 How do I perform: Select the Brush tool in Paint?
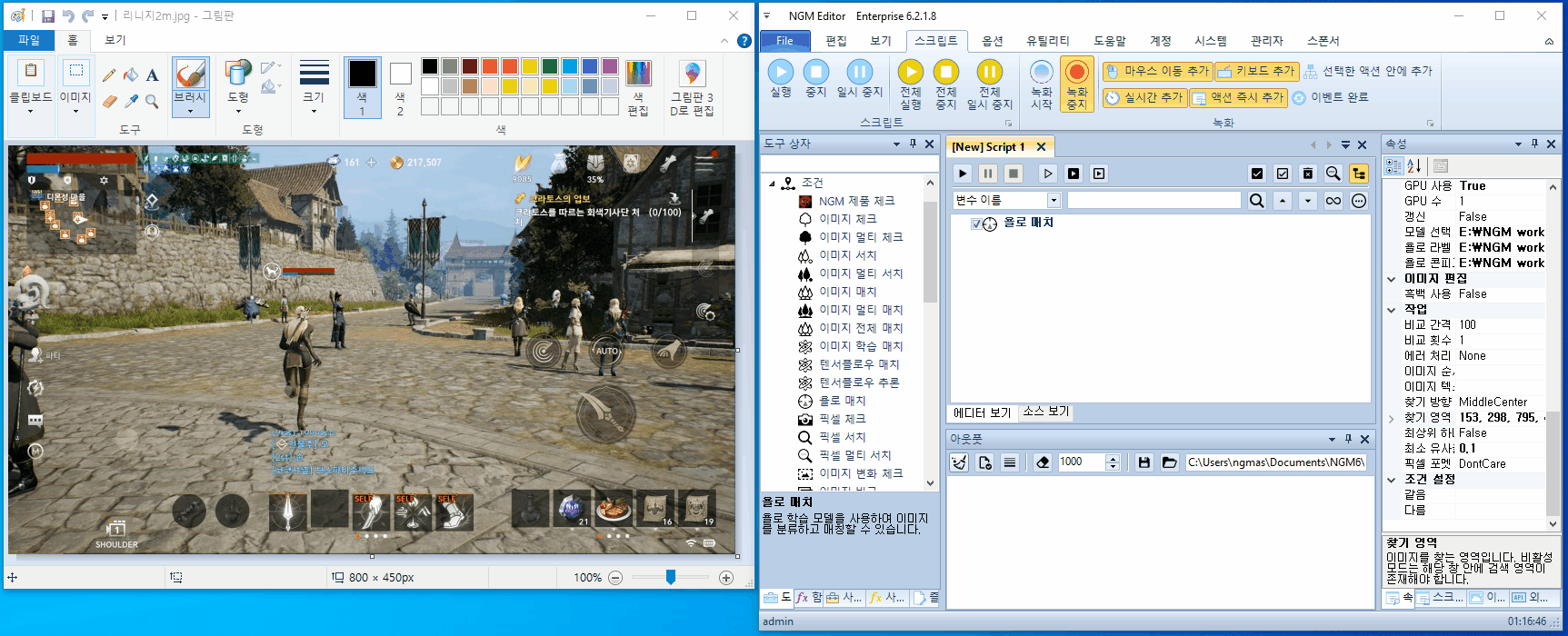pyautogui.click(x=190, y=74)
